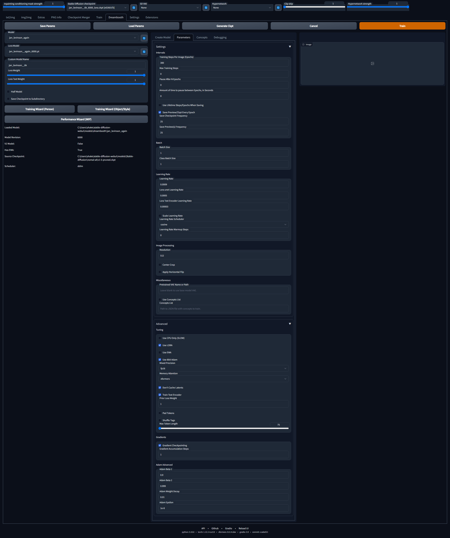Click the image placeholder icon in output panel
The width and height of the screenshot is (450, 538).
(x=372, y=63)
